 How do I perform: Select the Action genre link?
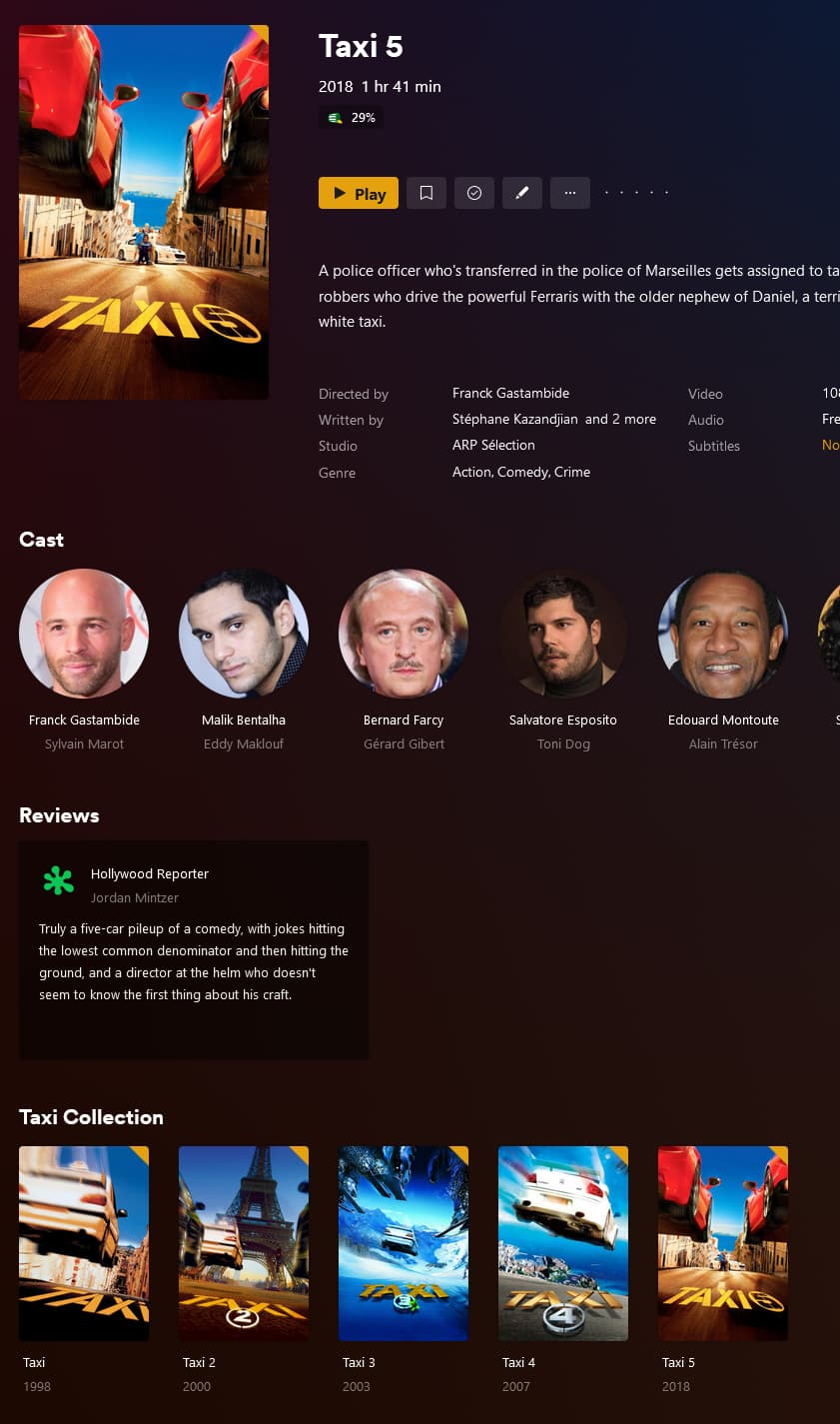coord(471,472)
